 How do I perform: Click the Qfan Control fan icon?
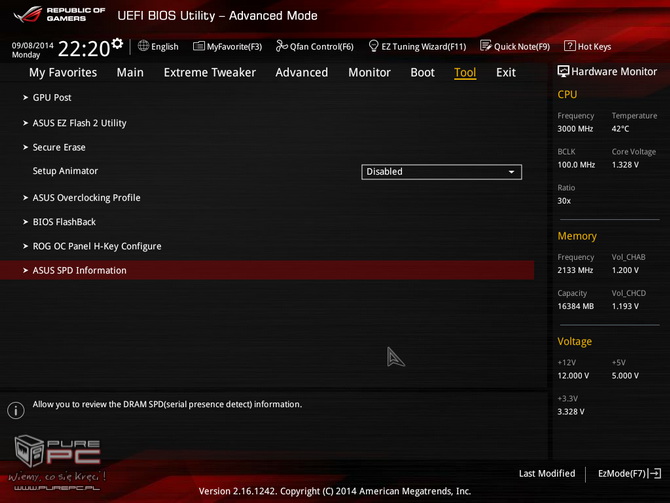pos(282,46)
